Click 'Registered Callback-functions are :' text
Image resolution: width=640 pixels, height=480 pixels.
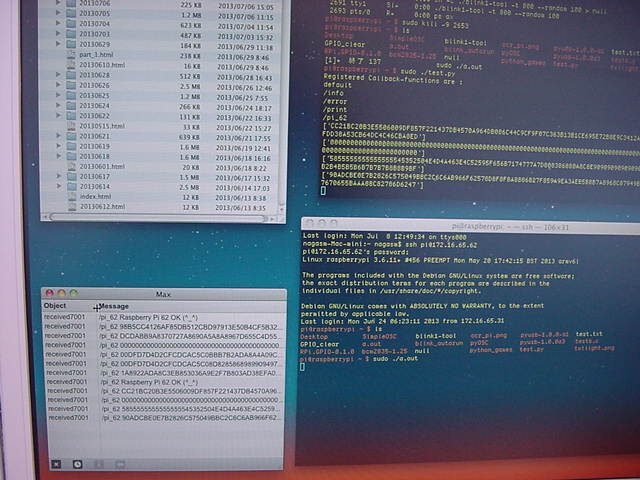393,78
